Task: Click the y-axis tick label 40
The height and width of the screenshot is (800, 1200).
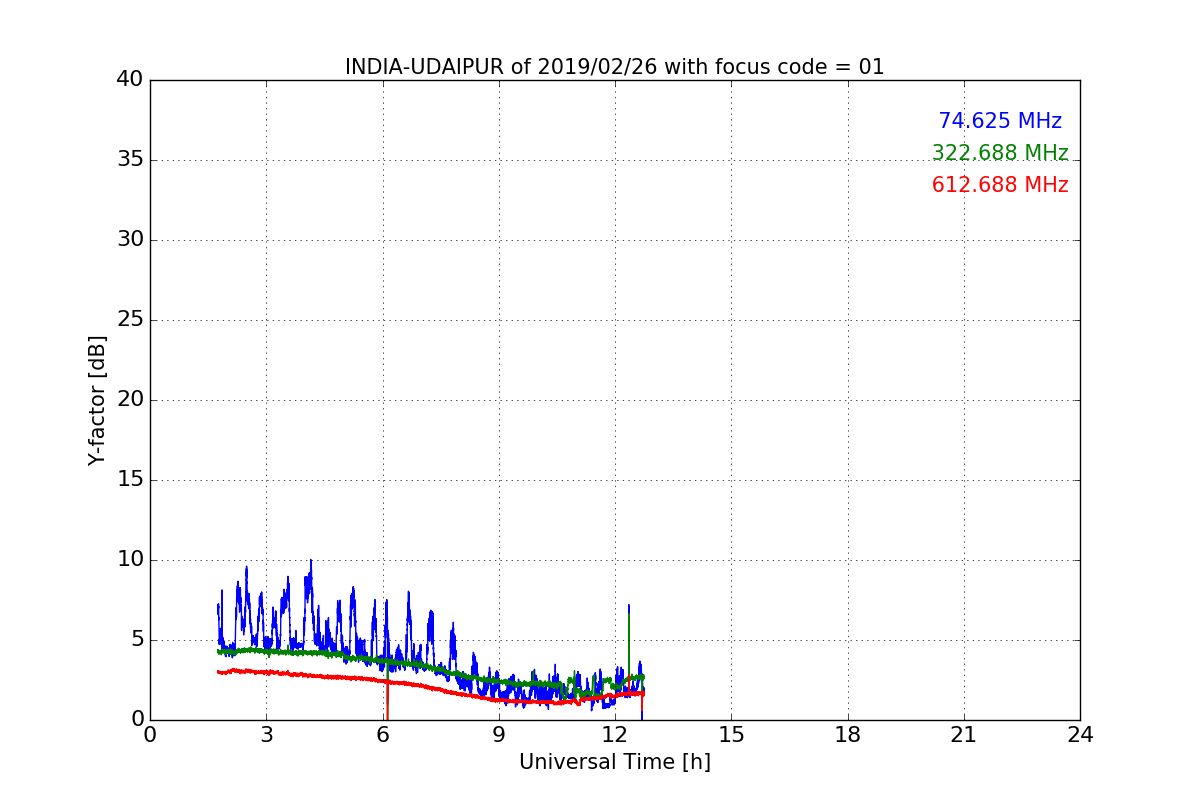Action: pos(129,80)
